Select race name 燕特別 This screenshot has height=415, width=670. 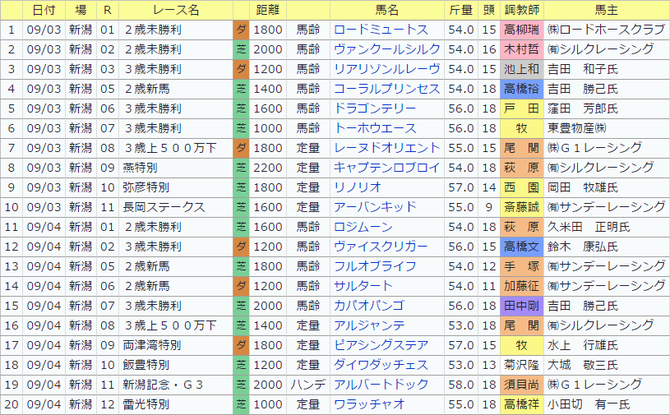coord(140,168)
